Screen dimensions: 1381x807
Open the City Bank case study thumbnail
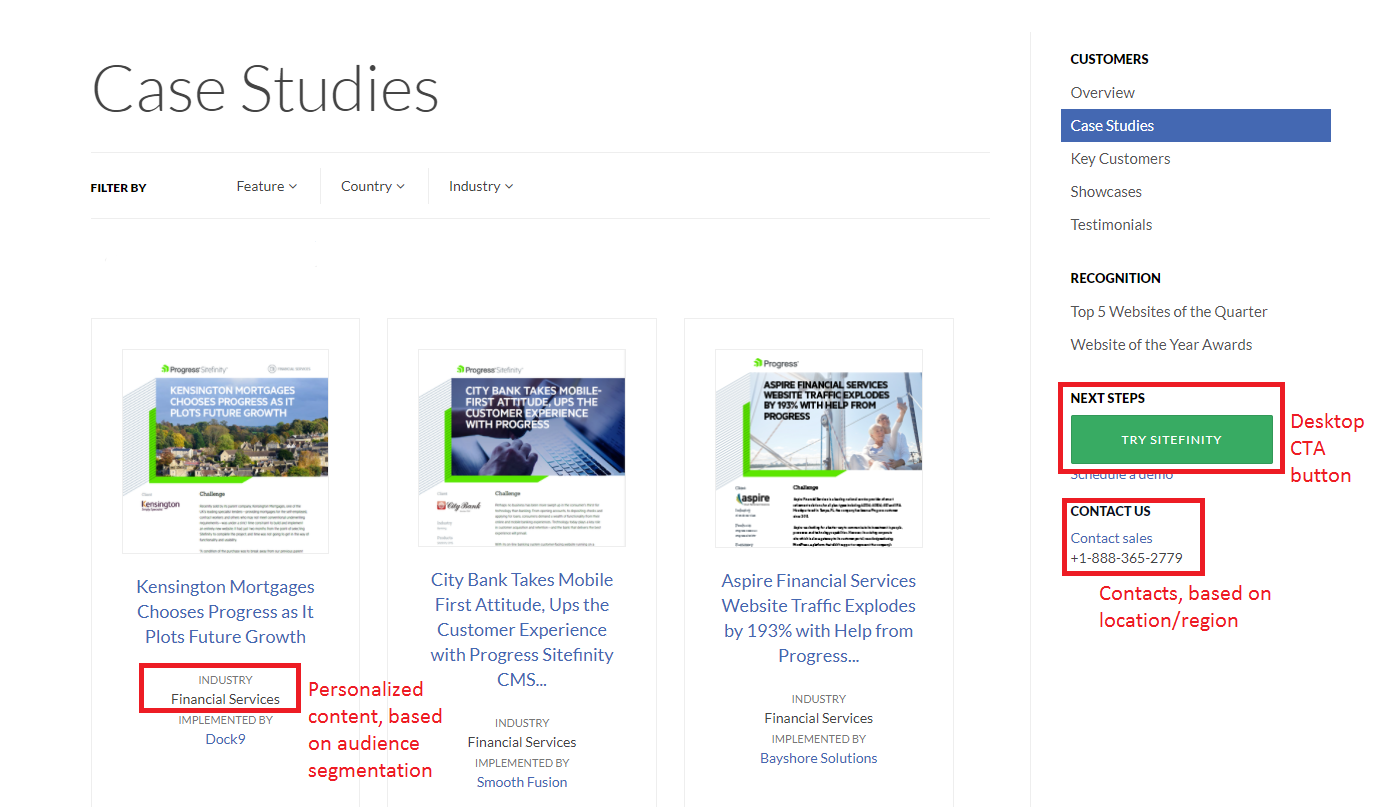(x=521, y=447)
